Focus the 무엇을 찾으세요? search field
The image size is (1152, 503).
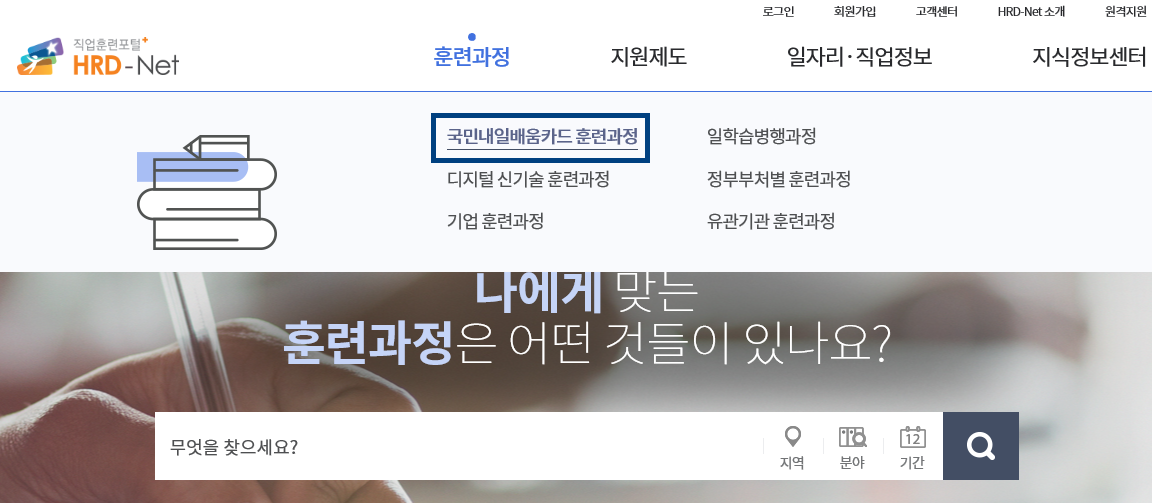coord(459,446)
